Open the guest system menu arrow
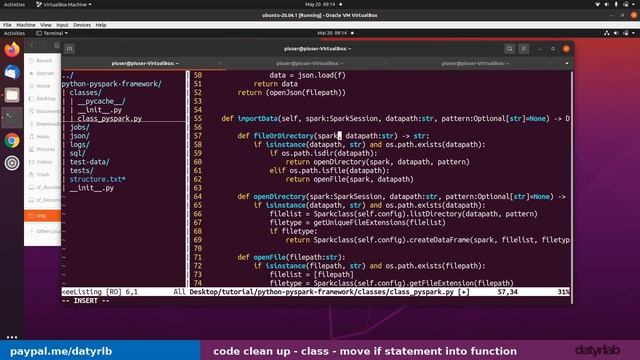The width and height of the screenshot is (640, 360). (x=633, y=33)
